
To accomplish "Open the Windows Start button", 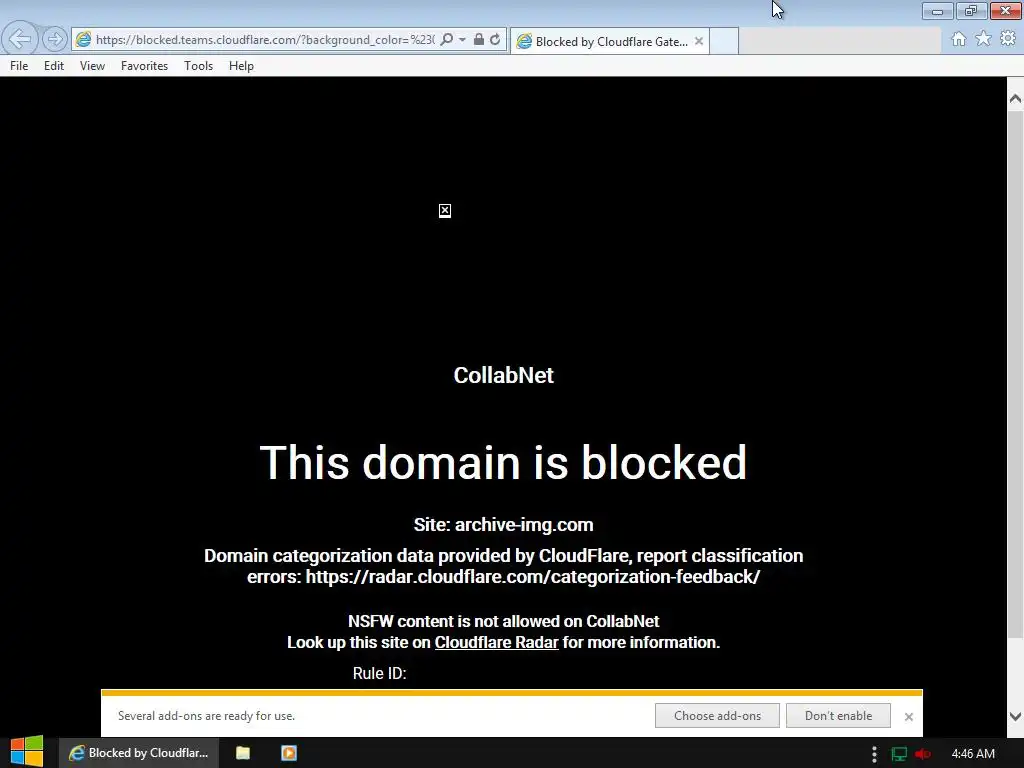I will [27, 752].
